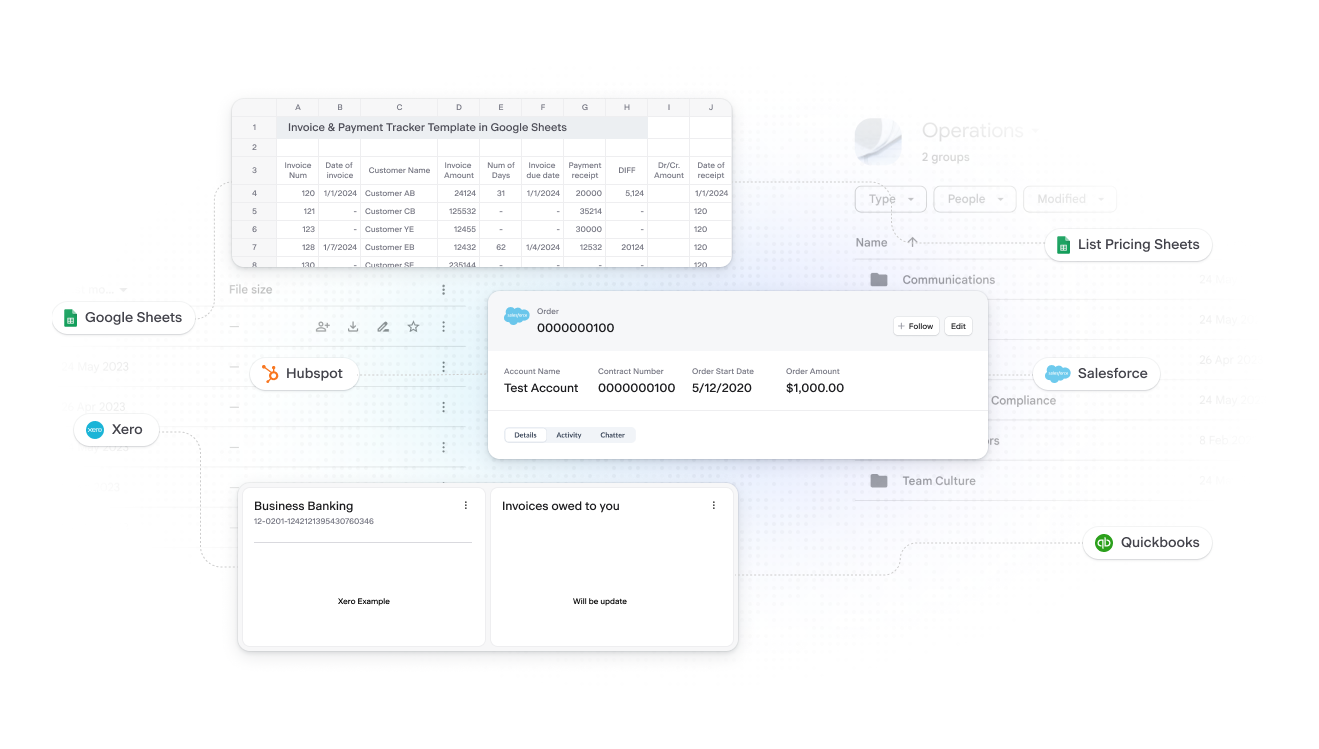
Task: Click the download arrow icon in file row
Action: pos(353,326)
